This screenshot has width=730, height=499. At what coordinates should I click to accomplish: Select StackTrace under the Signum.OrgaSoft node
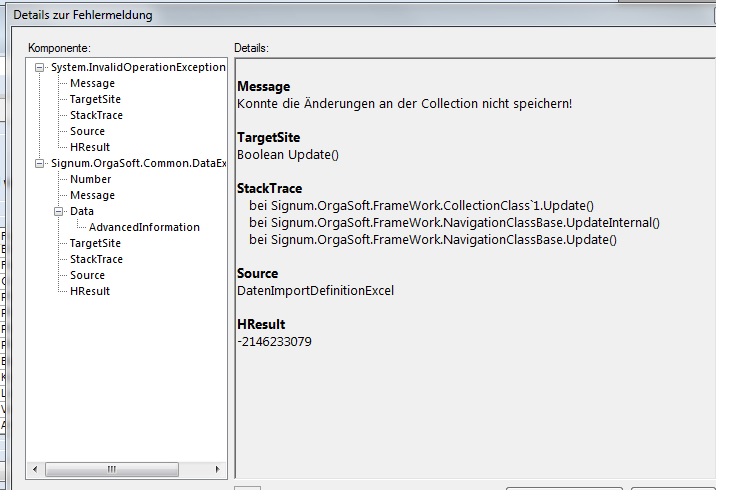click(x=96, y=260)
